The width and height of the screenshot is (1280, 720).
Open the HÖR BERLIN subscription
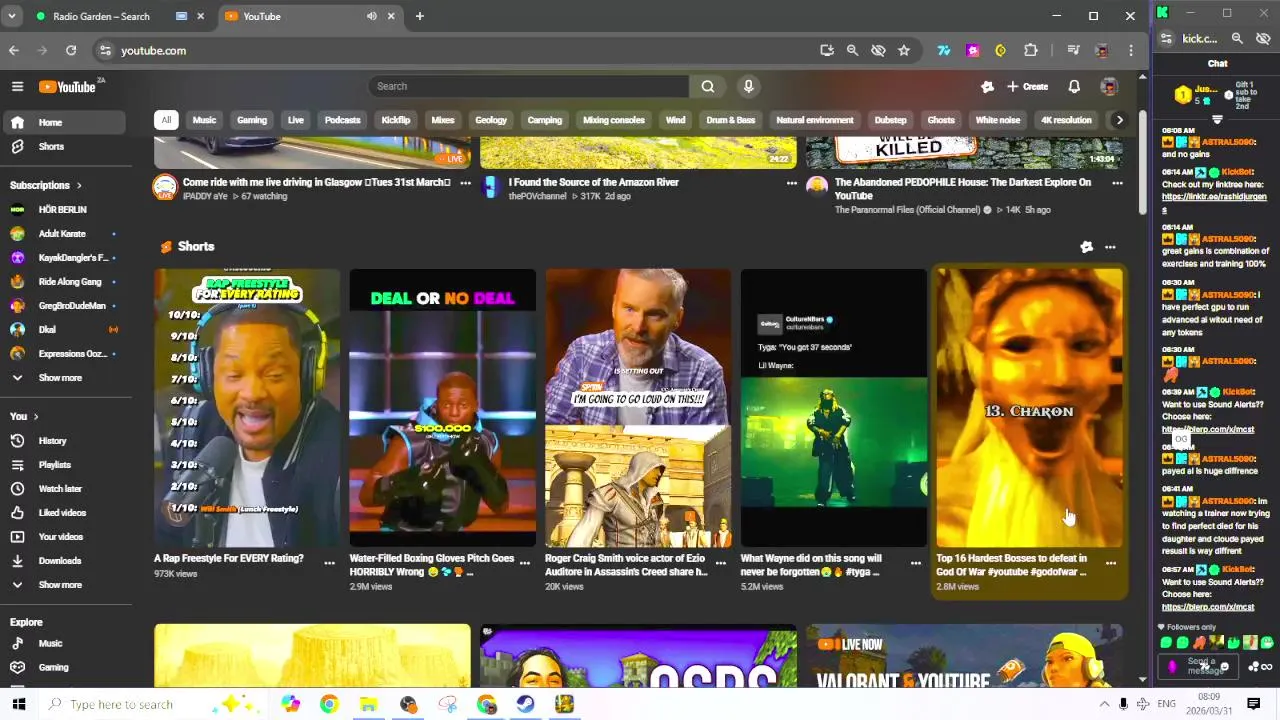click(62, 210)
